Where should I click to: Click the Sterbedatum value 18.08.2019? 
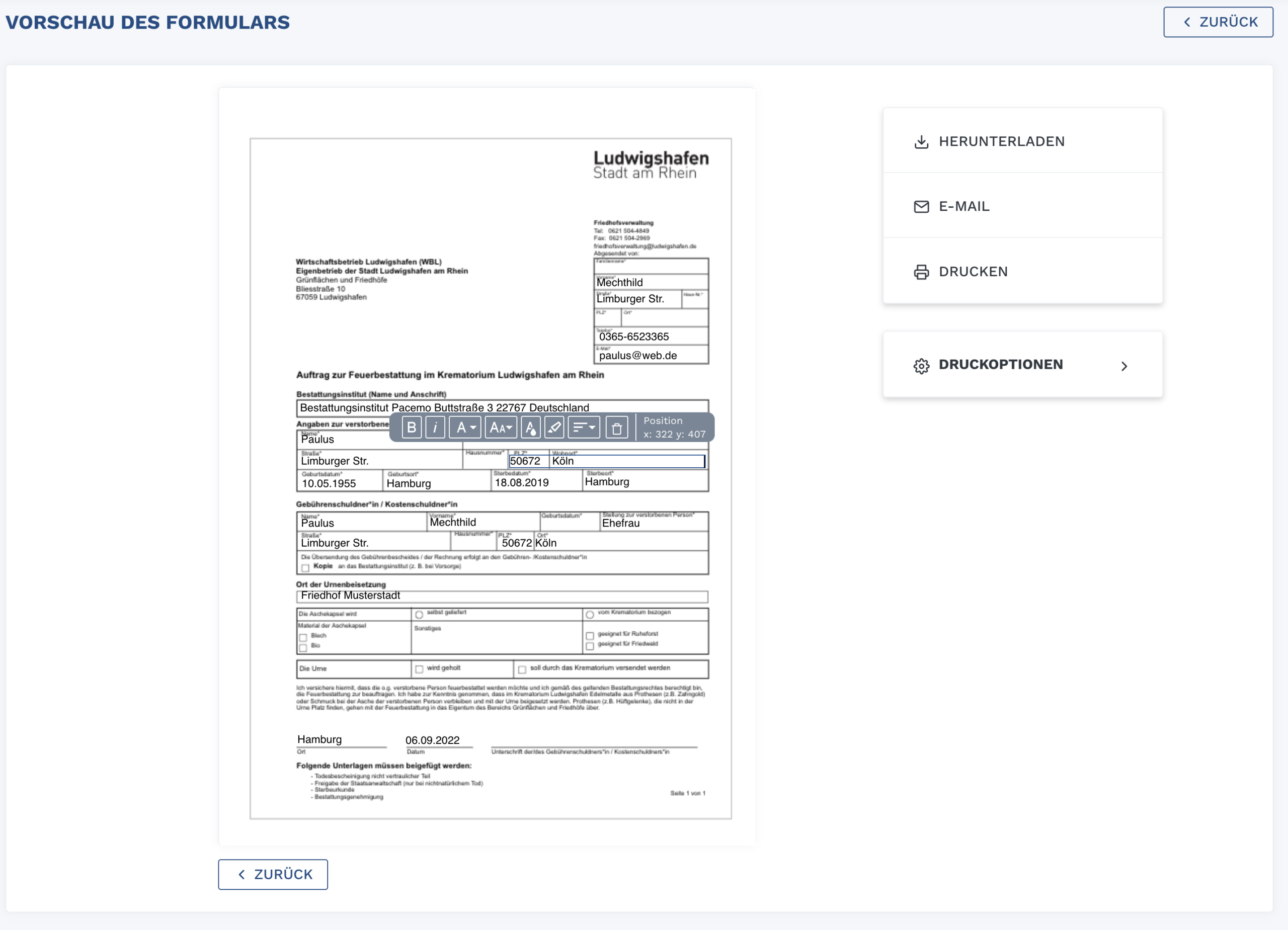522,482
